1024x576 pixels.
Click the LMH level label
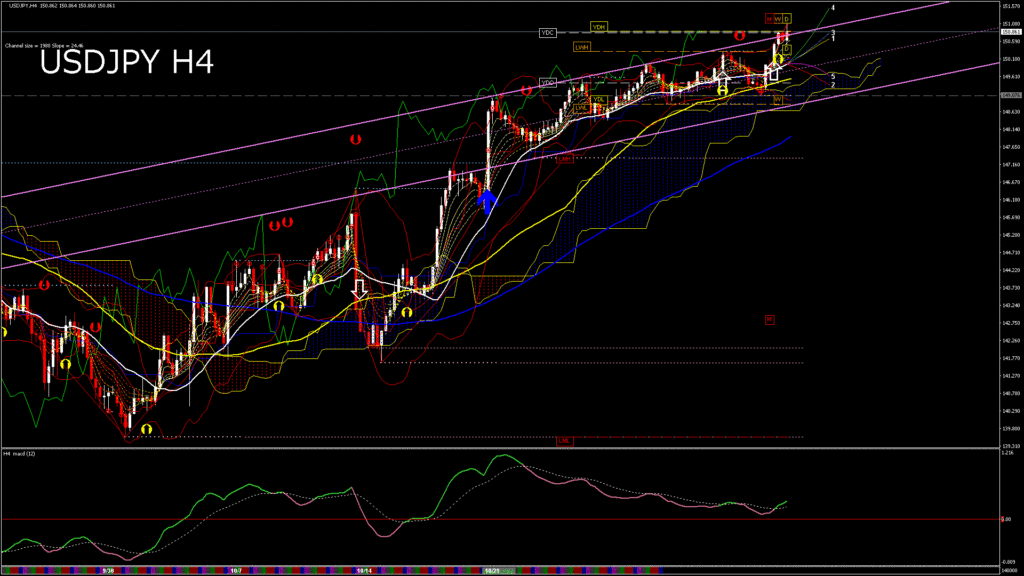point(565,159)
